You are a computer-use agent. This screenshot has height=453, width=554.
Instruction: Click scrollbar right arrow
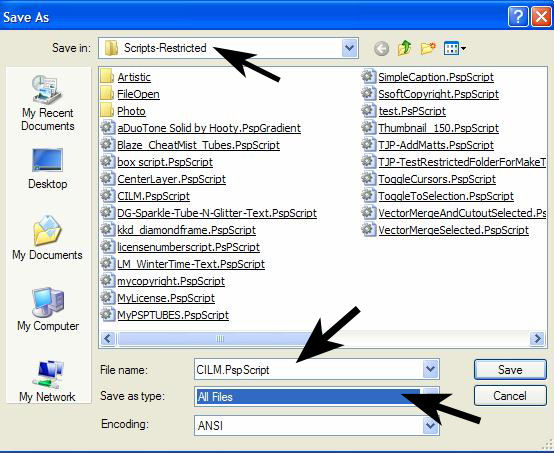tap(537, 339)
